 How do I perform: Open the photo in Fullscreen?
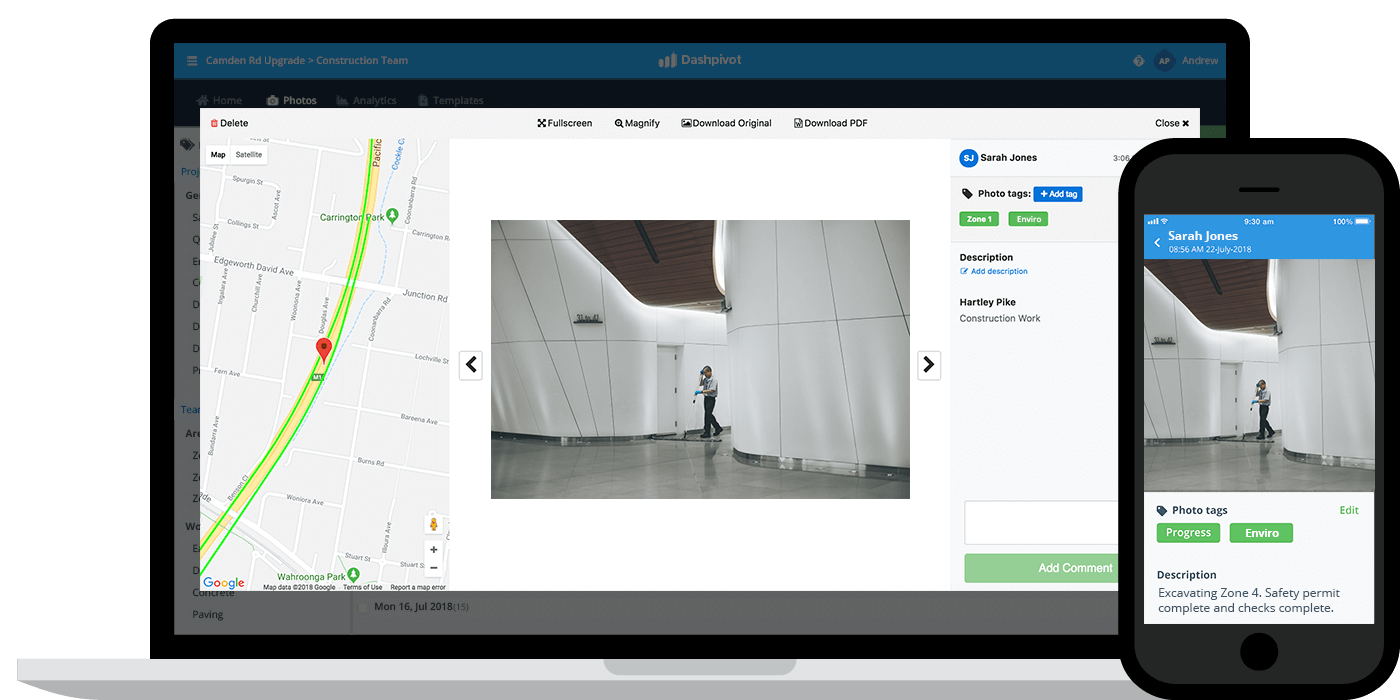(565, 123)
